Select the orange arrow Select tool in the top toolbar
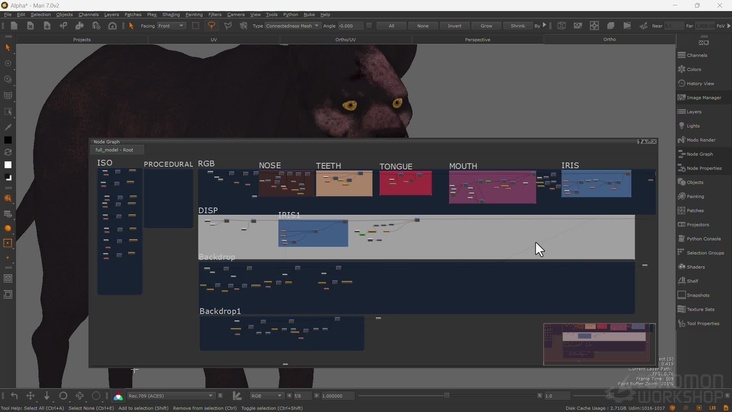Image resolution: width=732 pixels, height=412 pixels. [131, 26]
